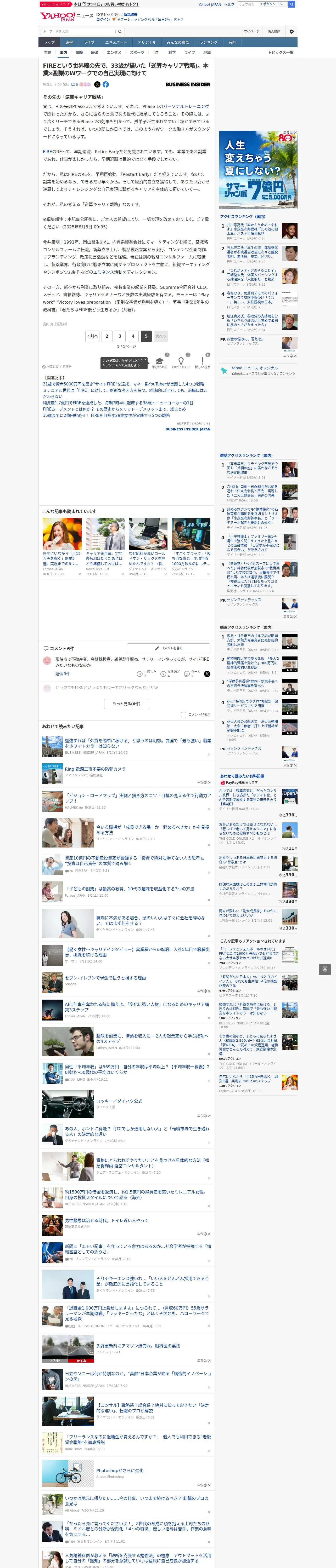Viewport: 336px width, 1568px height.
Task: Click the keyword search magnifier icon
Action: point(120,32)
